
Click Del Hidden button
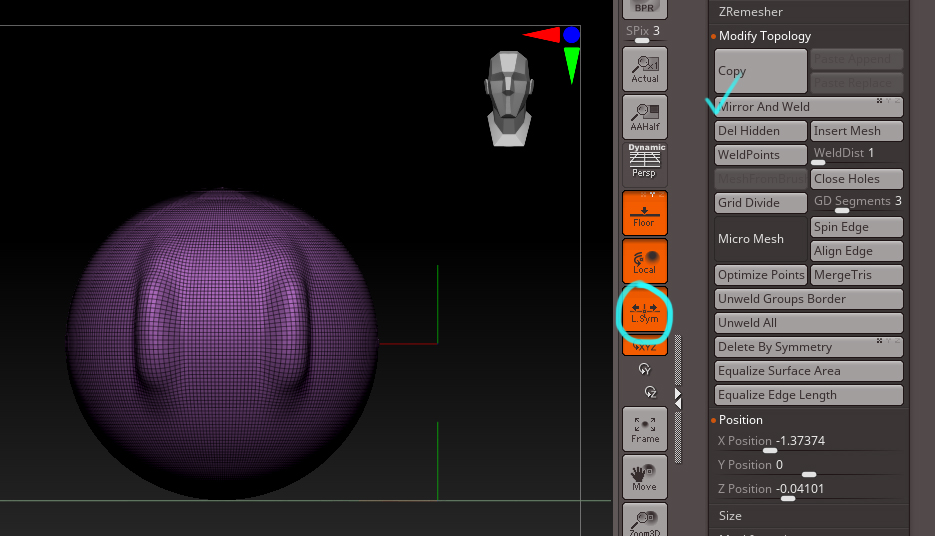760,131
